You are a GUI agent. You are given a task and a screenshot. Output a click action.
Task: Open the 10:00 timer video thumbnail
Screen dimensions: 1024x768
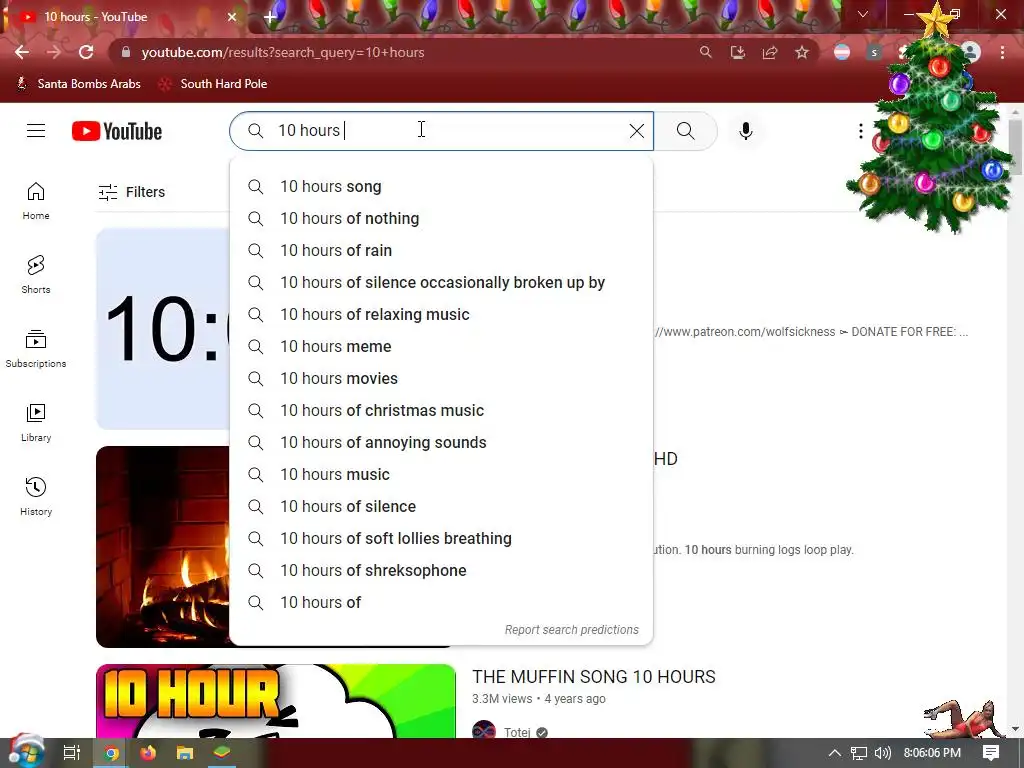(x=163, y=328)
